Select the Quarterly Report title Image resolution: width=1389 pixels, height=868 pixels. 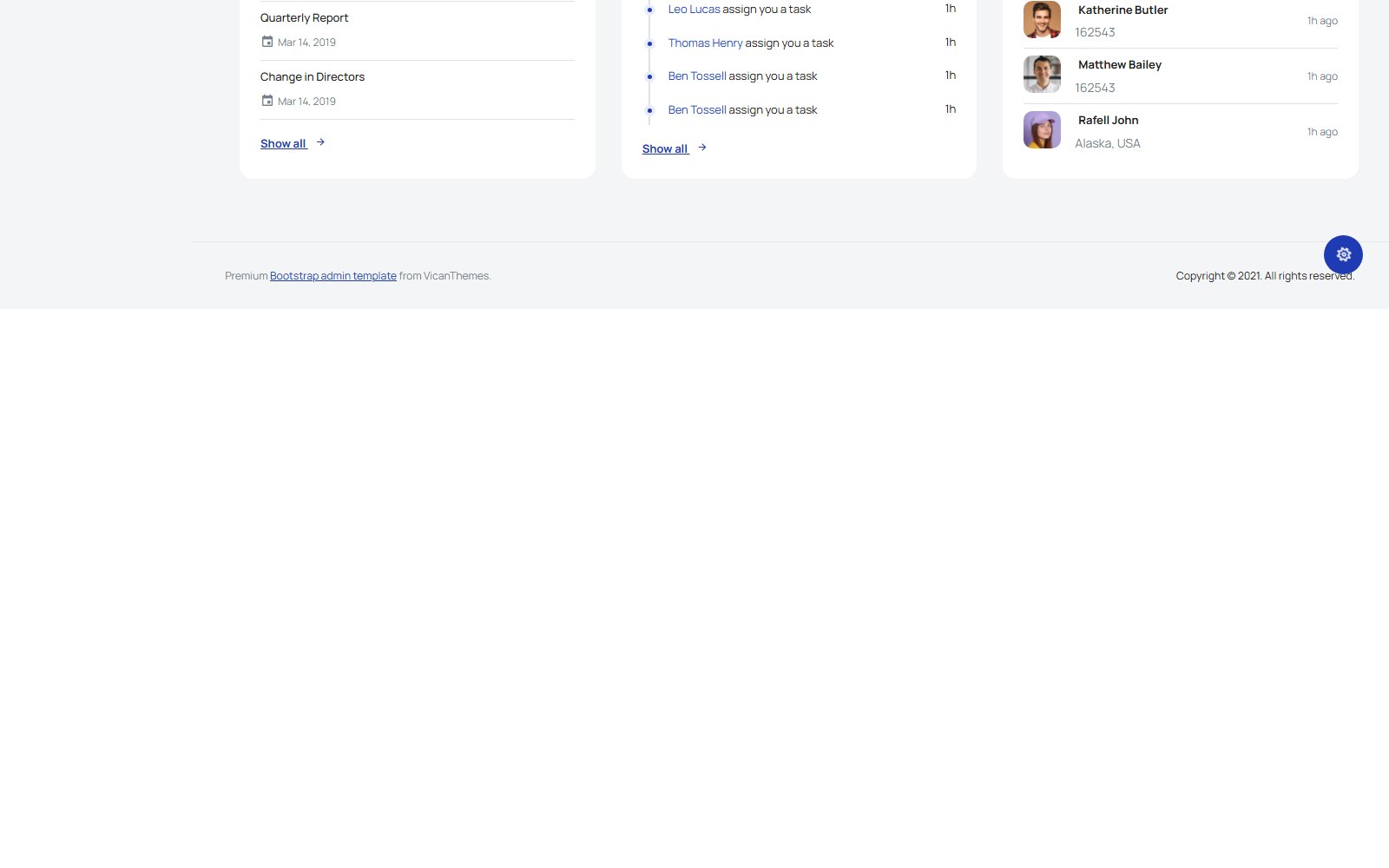304,18
